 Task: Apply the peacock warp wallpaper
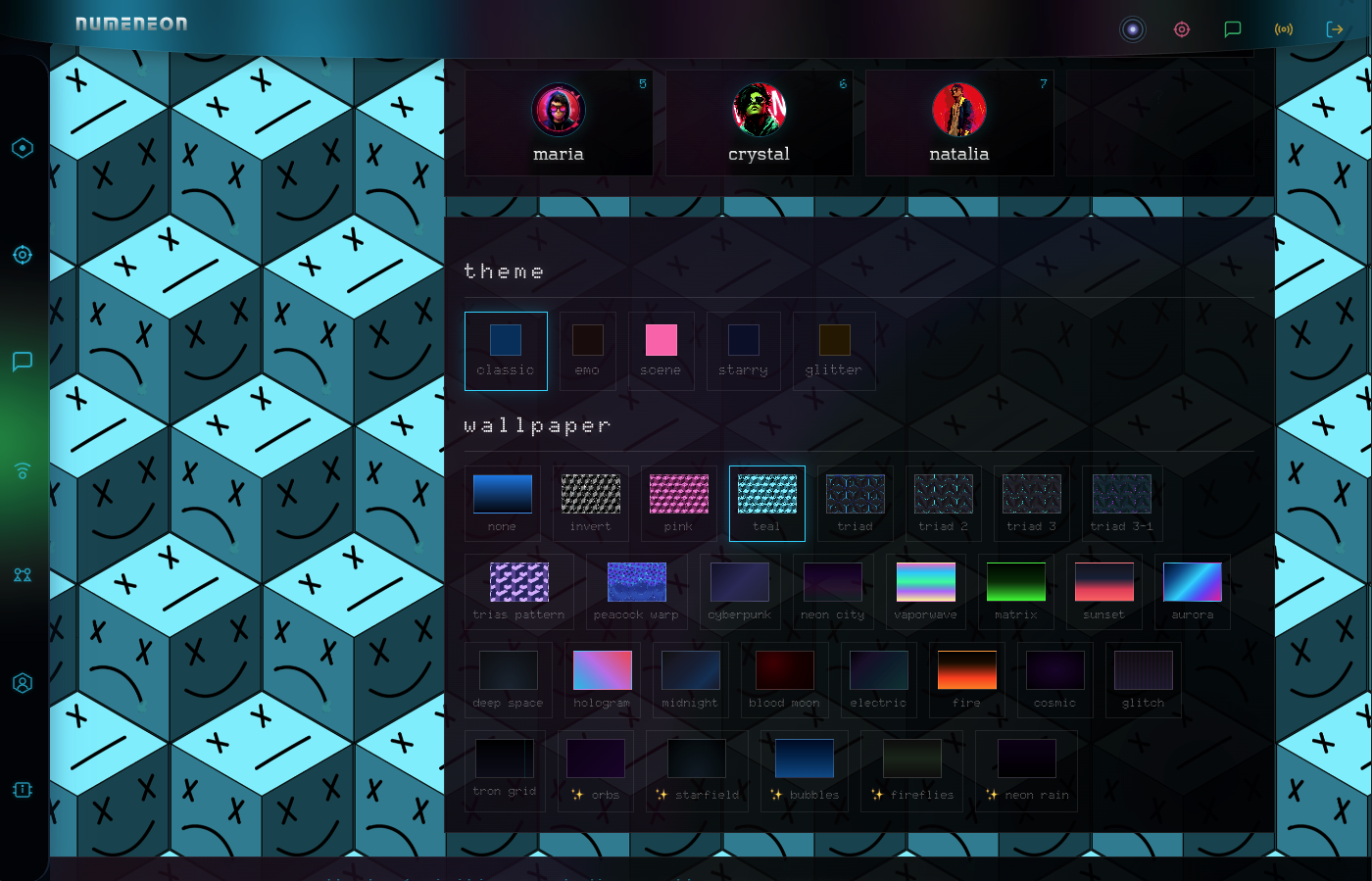(x=636, y=591)
